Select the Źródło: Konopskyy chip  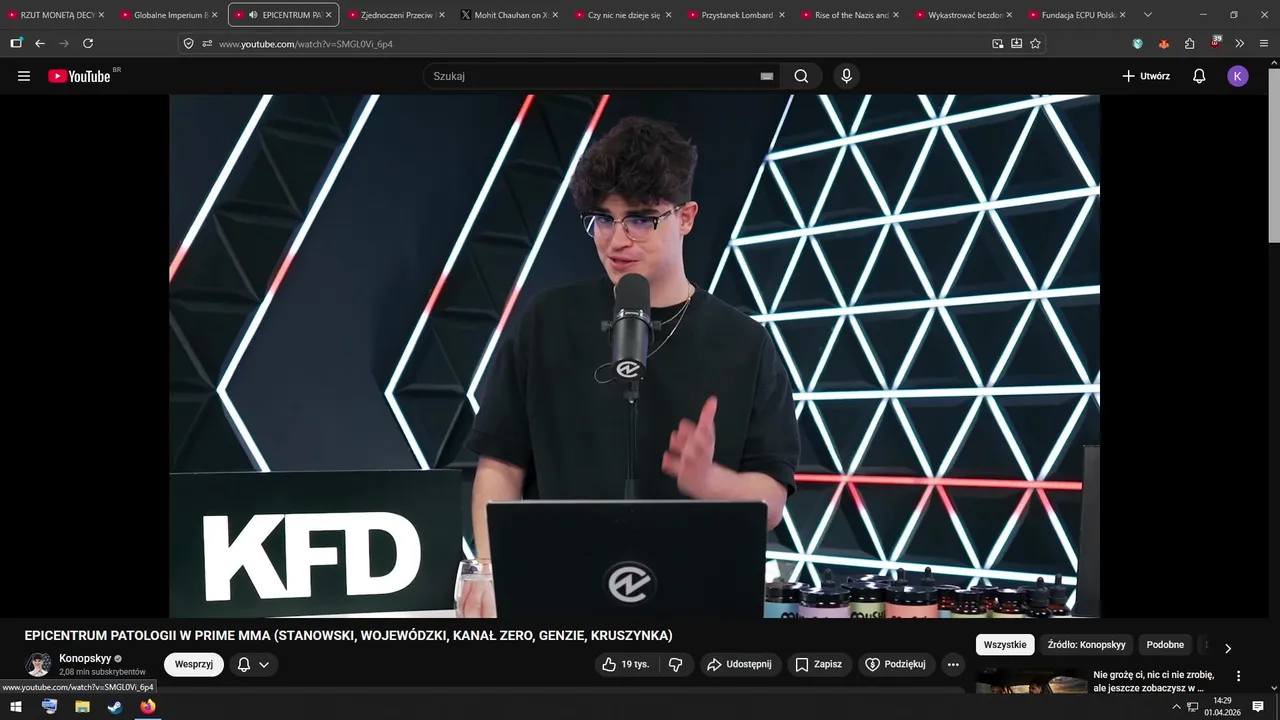[x=1086, y=645]
